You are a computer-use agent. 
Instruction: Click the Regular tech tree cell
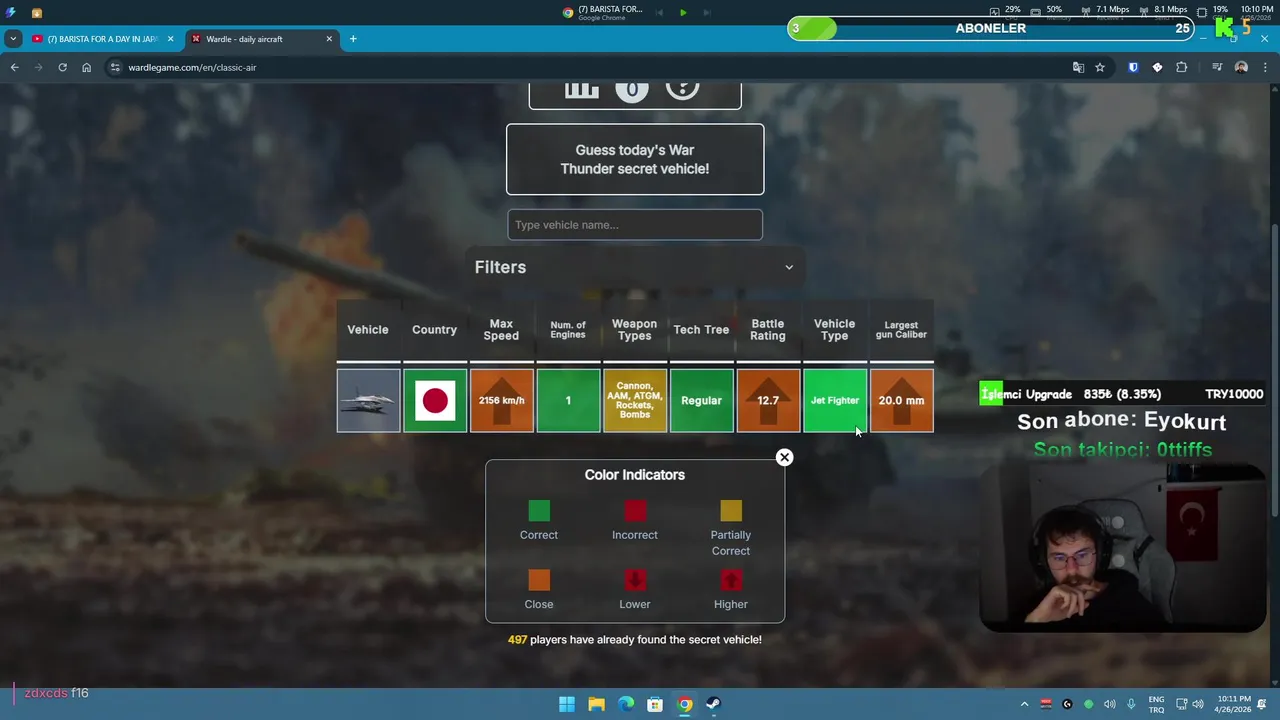701,400
